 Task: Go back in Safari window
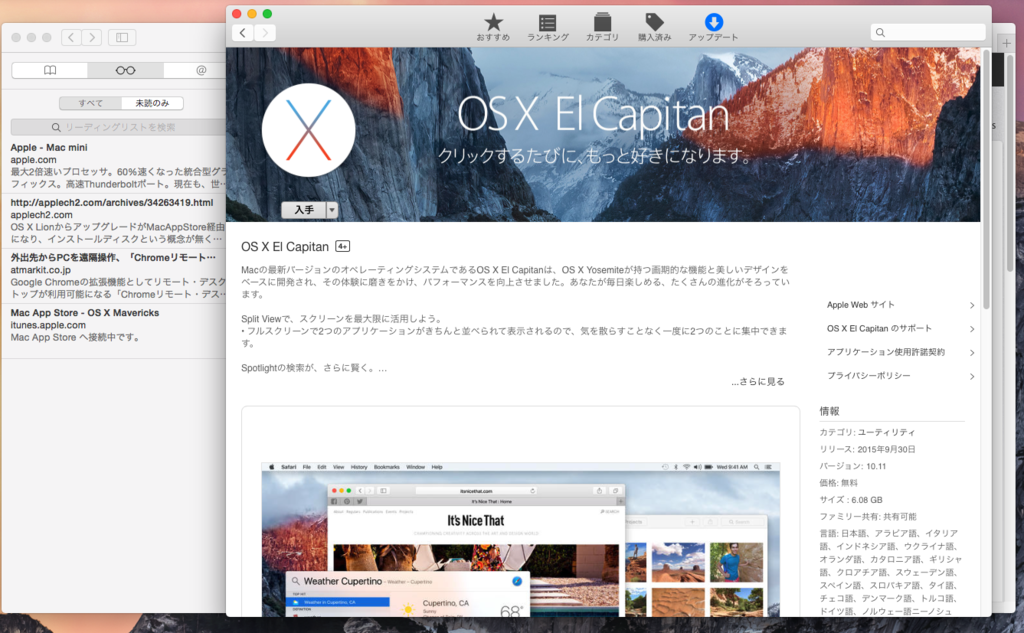pos(71,37)
